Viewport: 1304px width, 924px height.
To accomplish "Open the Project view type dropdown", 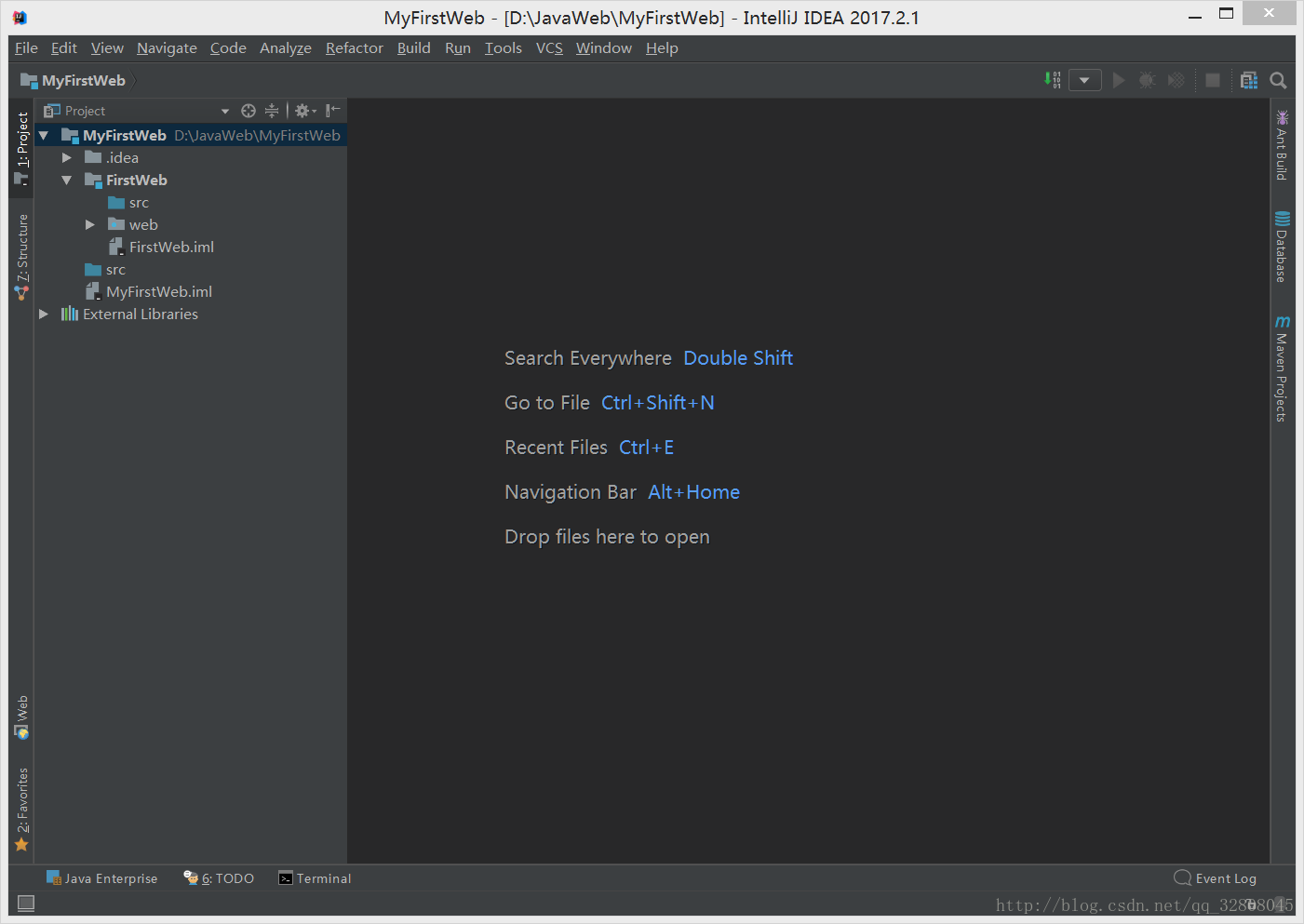I will [x=225, y=111].
